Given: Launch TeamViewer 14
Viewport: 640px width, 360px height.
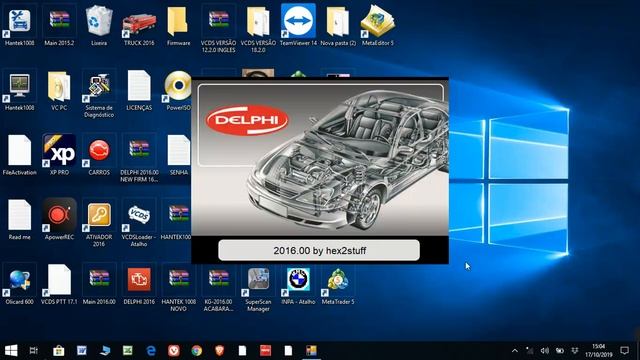Looking at the screenshot, I should click(x=298, y=24).
